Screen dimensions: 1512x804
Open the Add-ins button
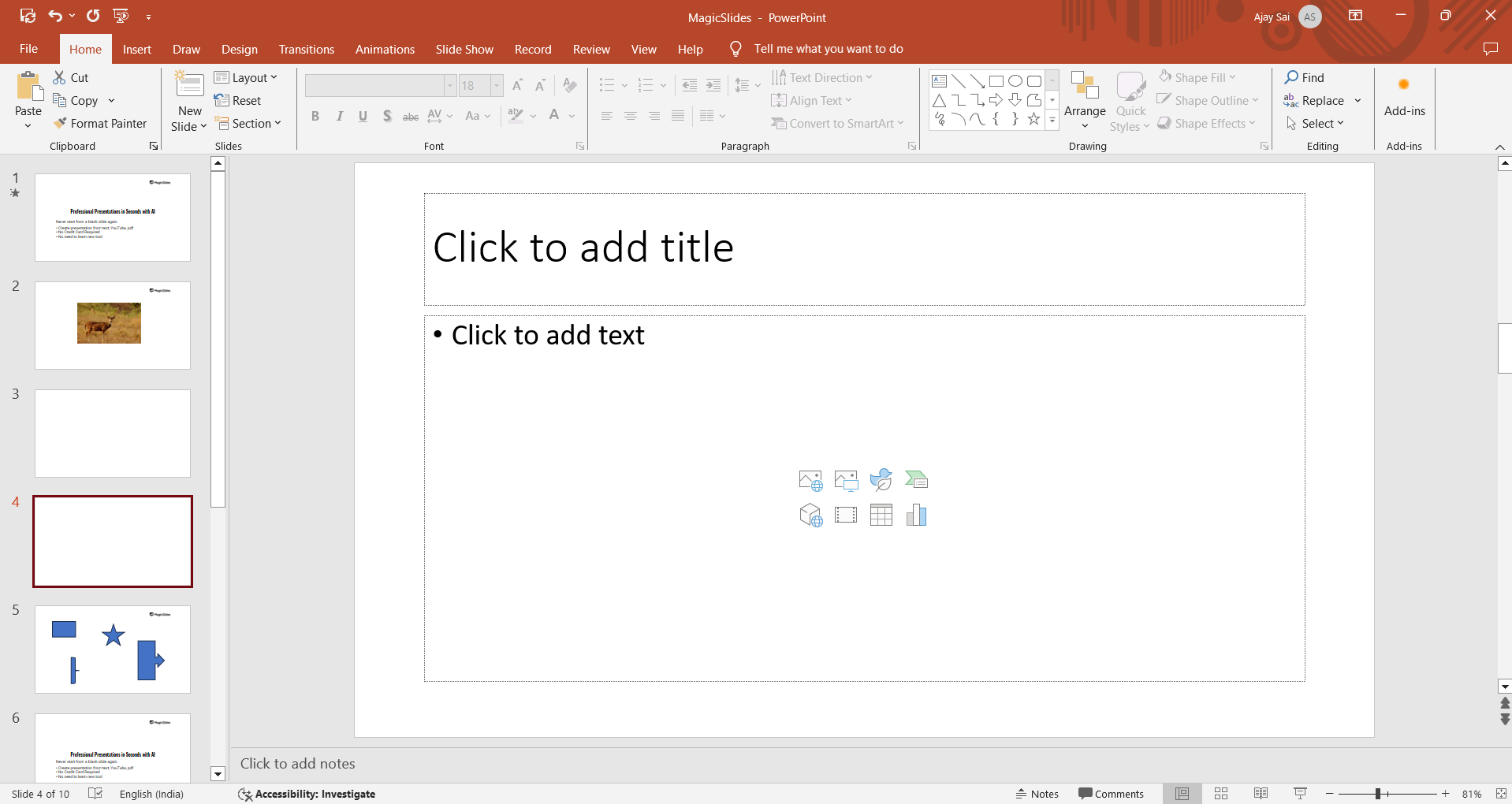(x=1404, y=97)
